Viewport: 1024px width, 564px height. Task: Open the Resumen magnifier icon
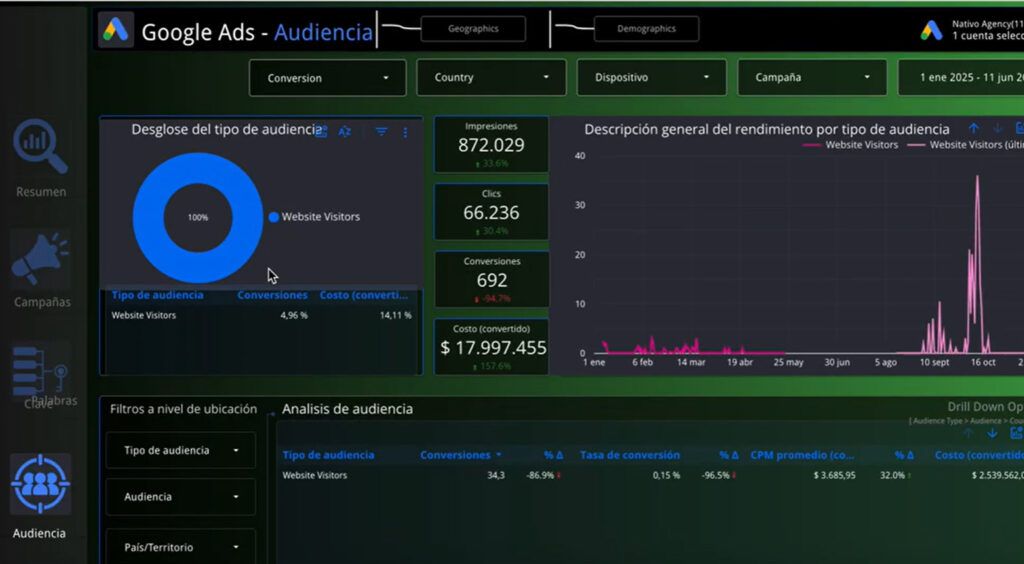[40, 146]
